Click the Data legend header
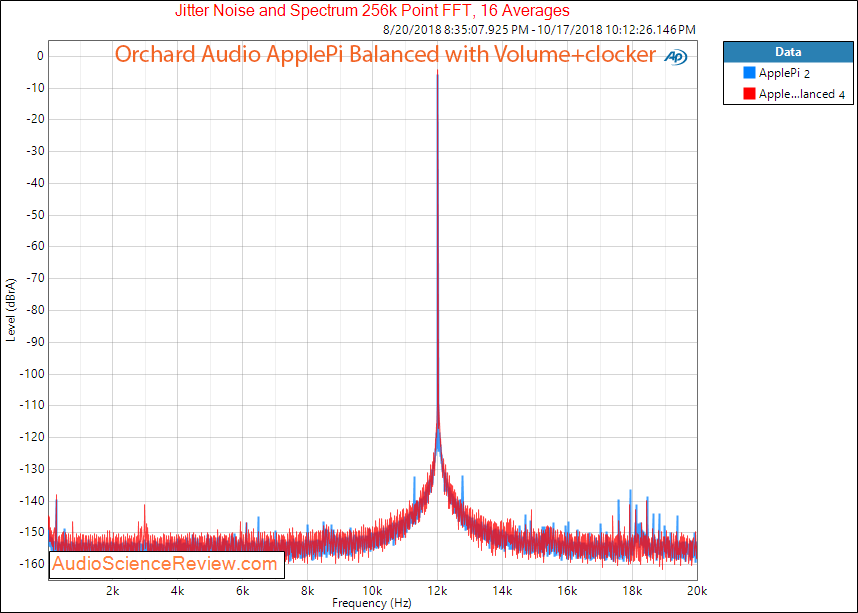 [788, 52]
